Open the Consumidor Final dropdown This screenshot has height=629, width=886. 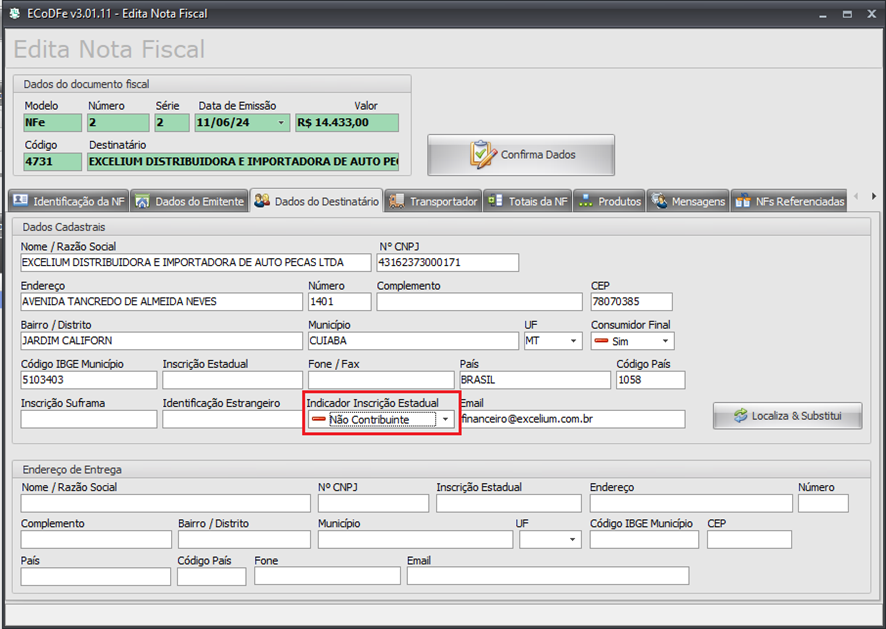point(665,341)
